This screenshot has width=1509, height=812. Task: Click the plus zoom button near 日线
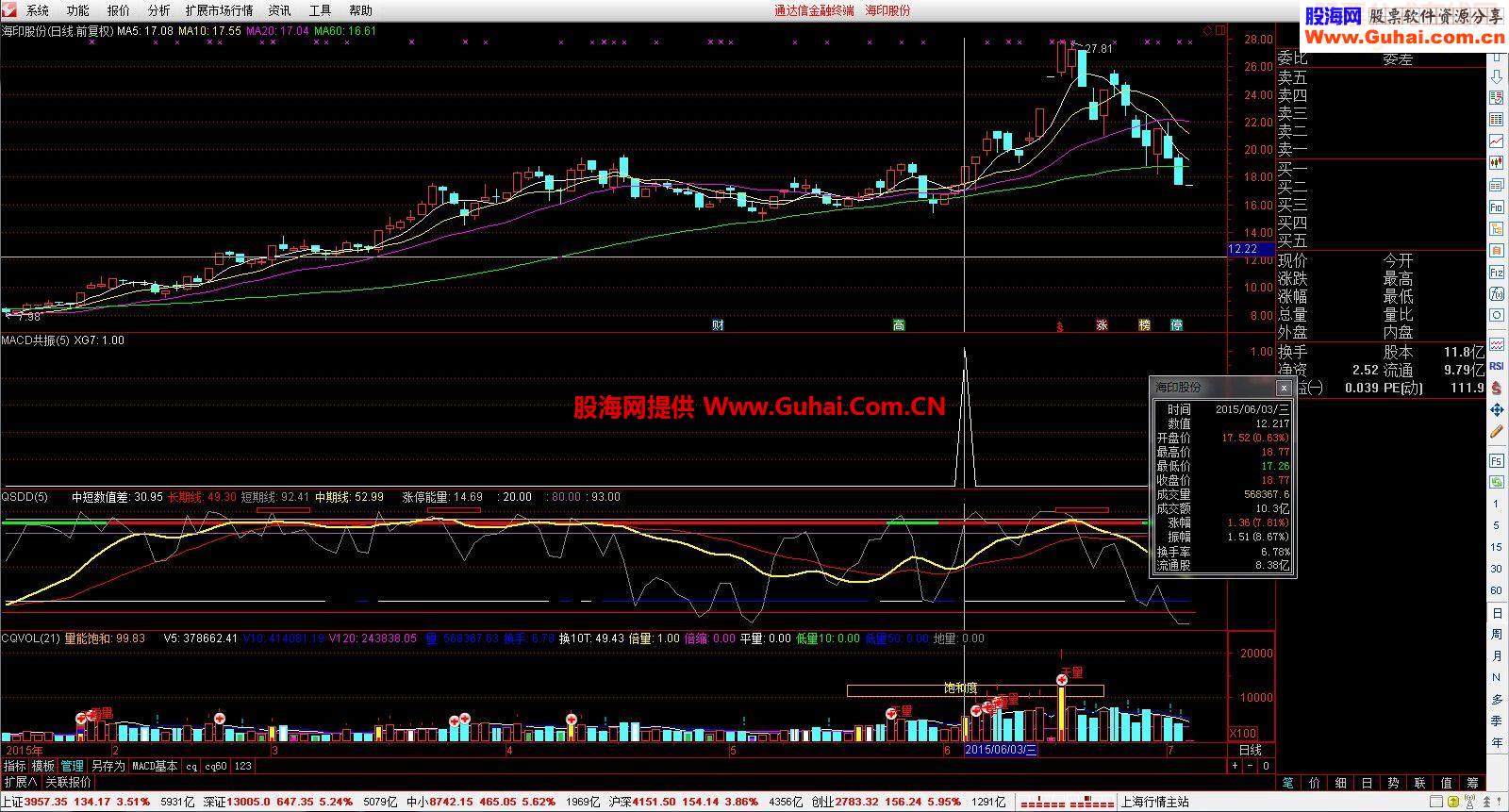pyautogui.click(x=1235, y=766)
